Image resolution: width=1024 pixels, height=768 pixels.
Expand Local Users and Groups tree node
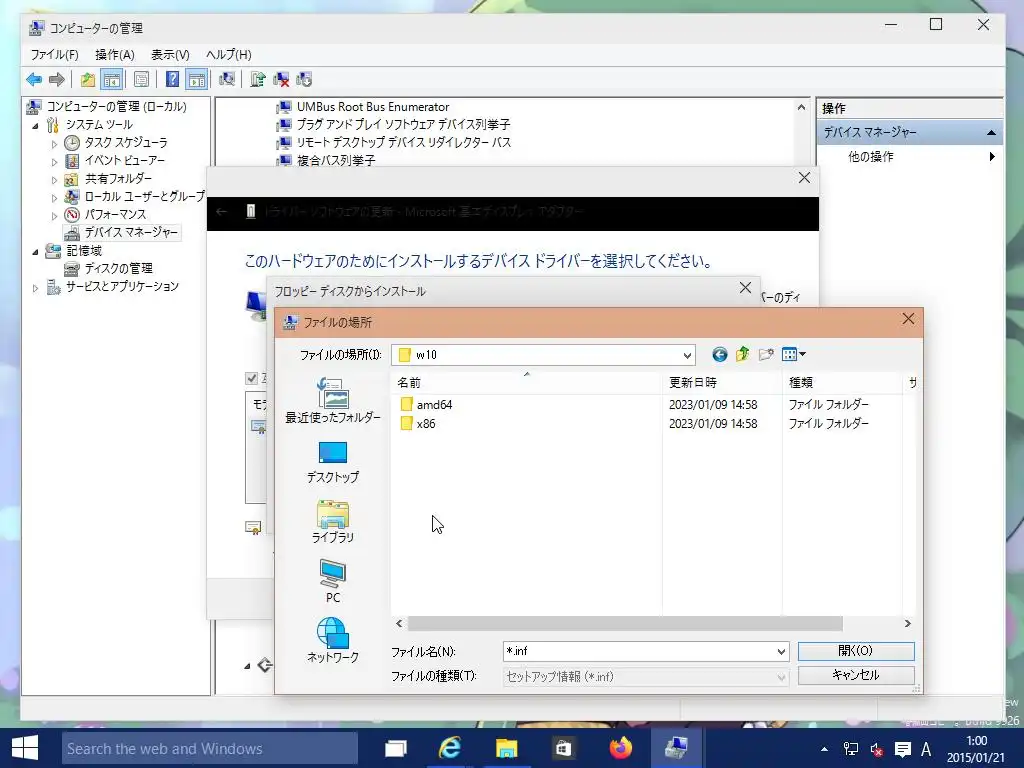pyautogui.click(x=54, y=197)
